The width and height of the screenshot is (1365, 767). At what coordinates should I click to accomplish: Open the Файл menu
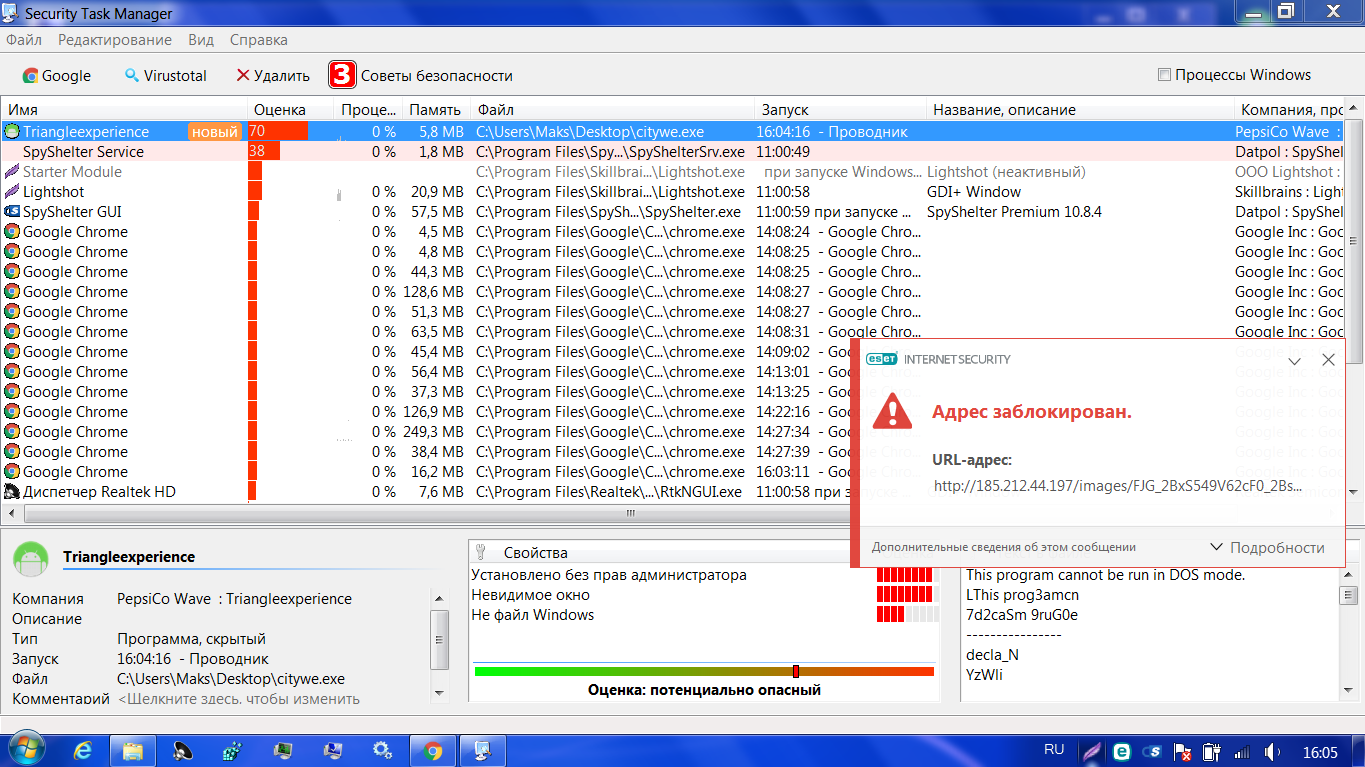tap(24, 40)
